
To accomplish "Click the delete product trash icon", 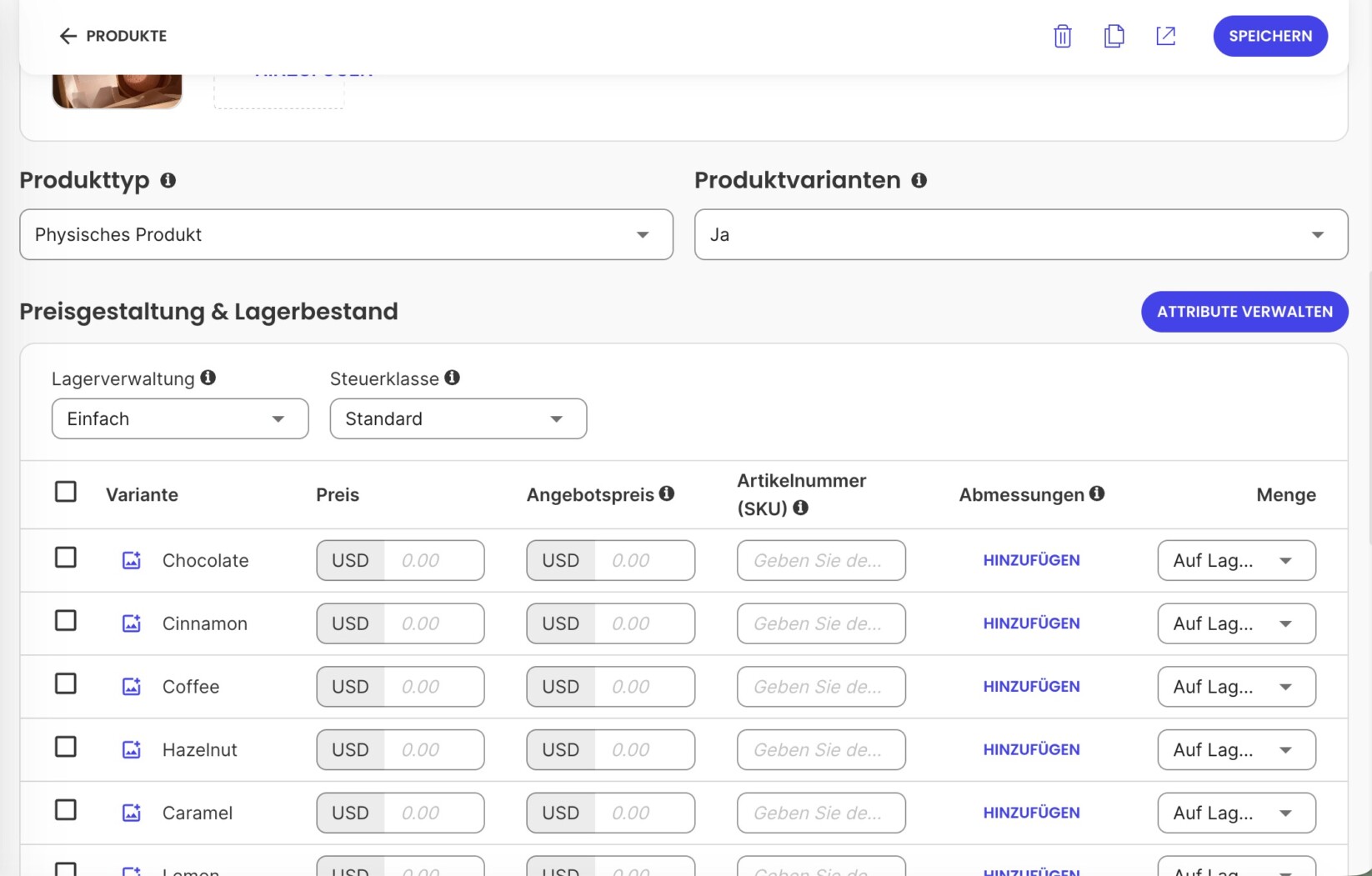I will click(1062, 36).
